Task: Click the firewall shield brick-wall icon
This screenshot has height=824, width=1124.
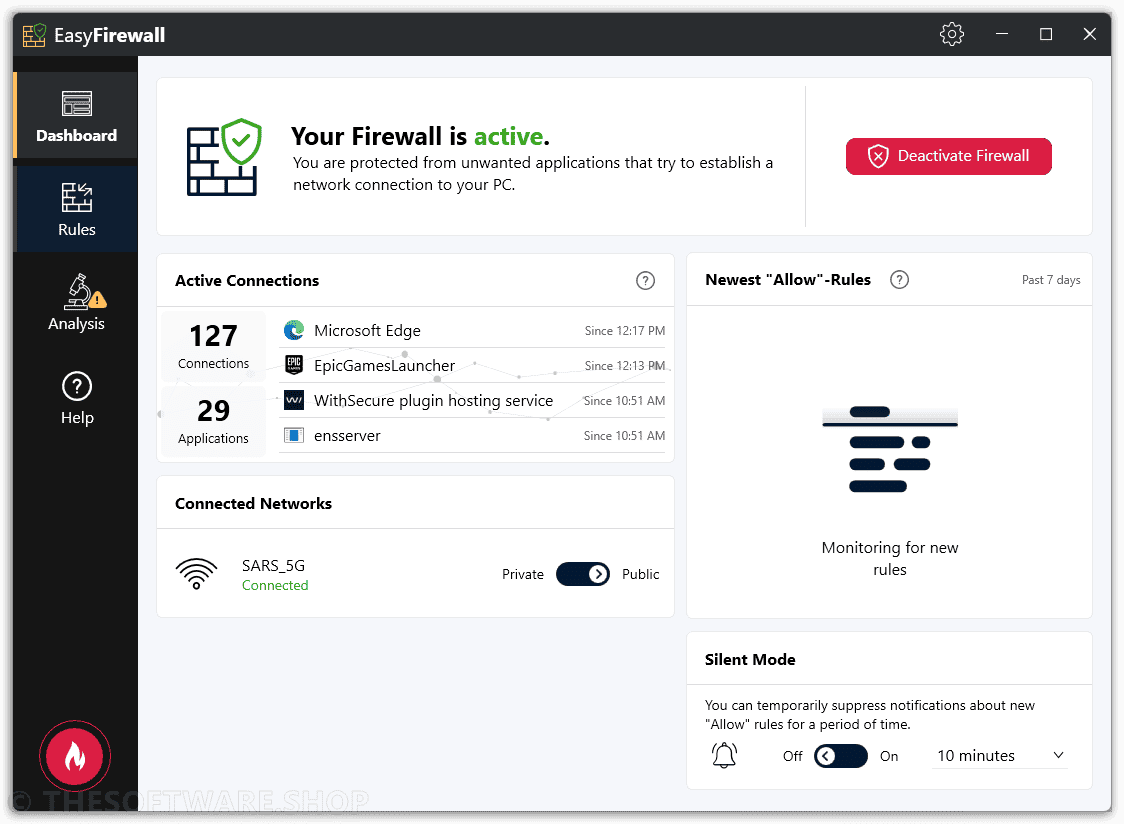Action: [224, 157]
